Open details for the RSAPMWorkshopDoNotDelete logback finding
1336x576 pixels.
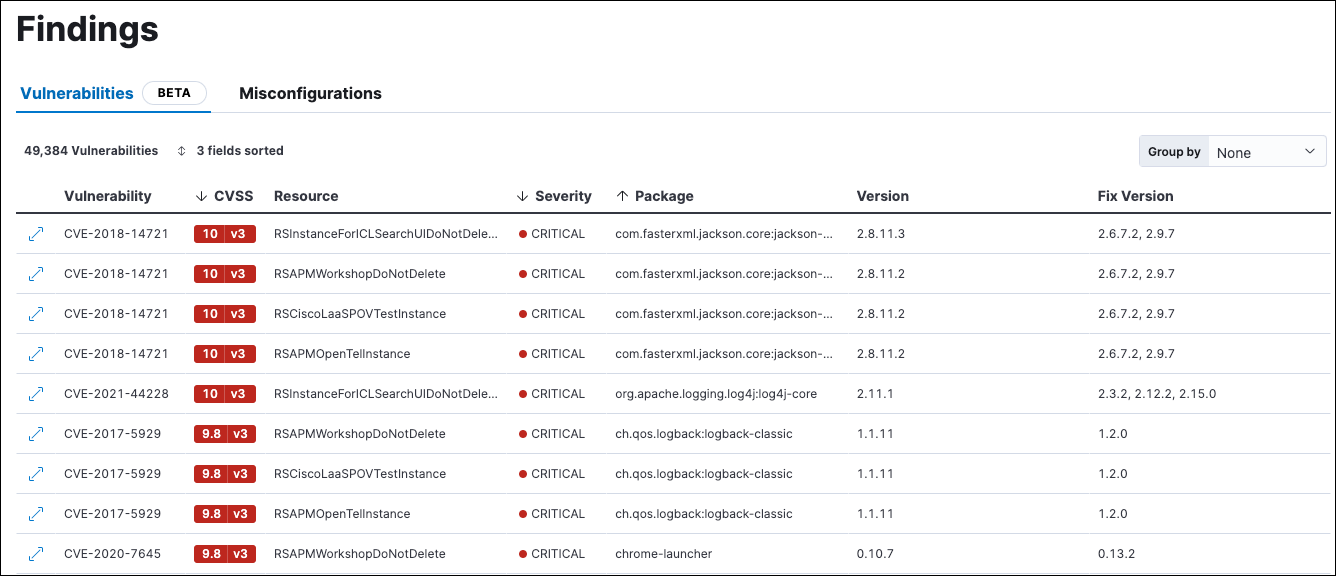36,433
